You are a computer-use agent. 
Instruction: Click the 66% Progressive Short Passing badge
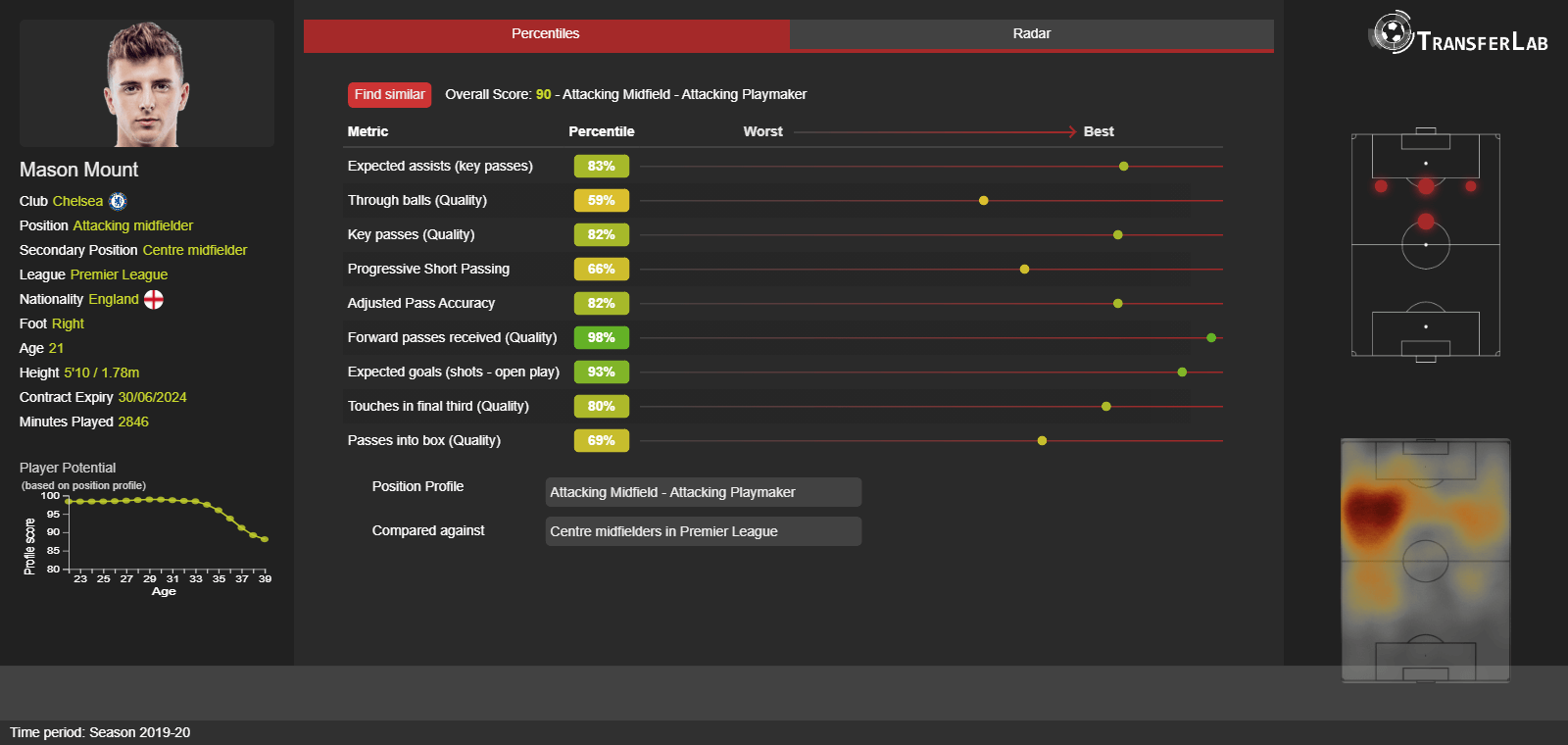pyautogui.click(x=602, y=270)
